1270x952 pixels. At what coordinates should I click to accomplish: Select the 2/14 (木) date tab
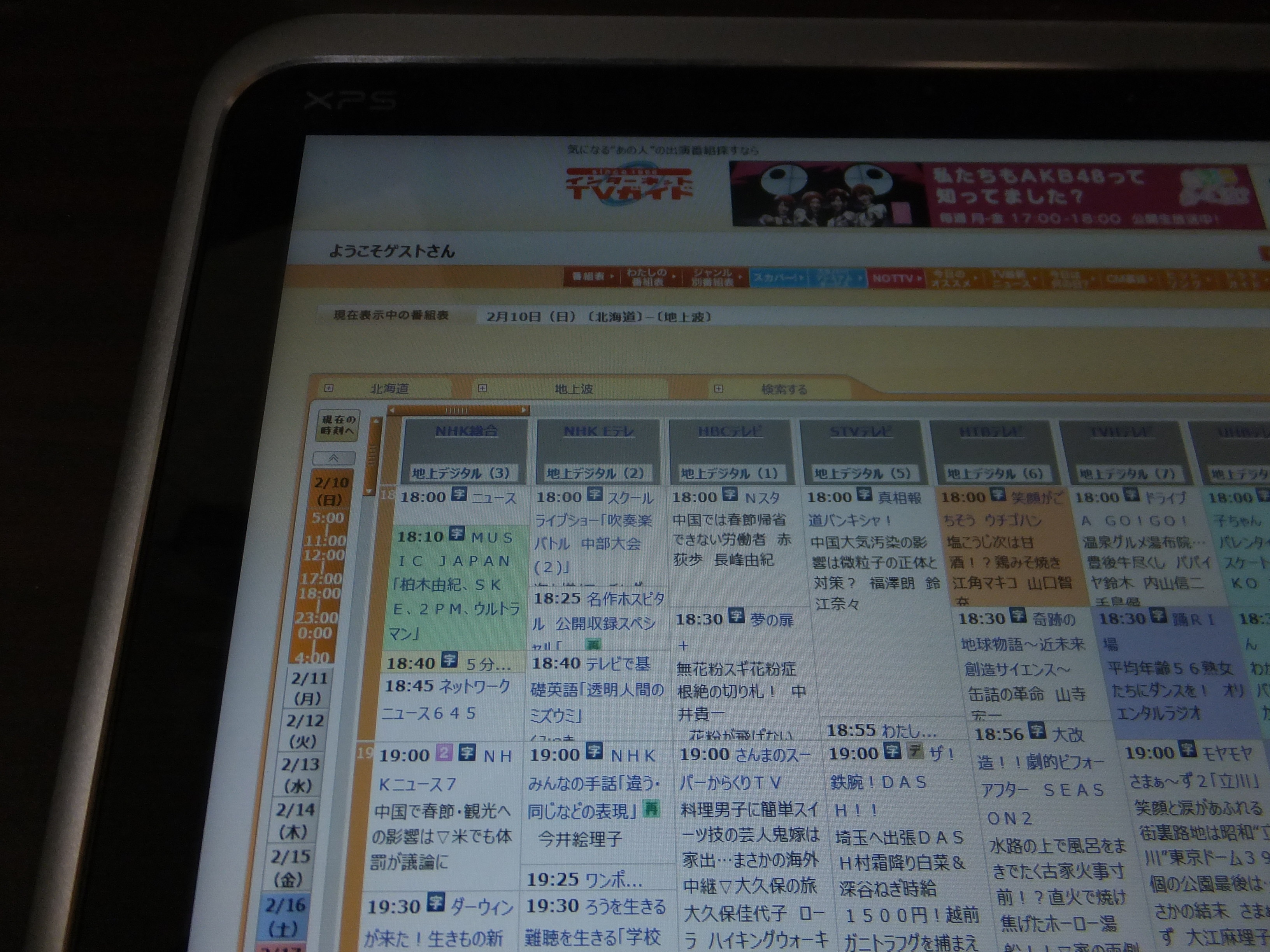294,821
